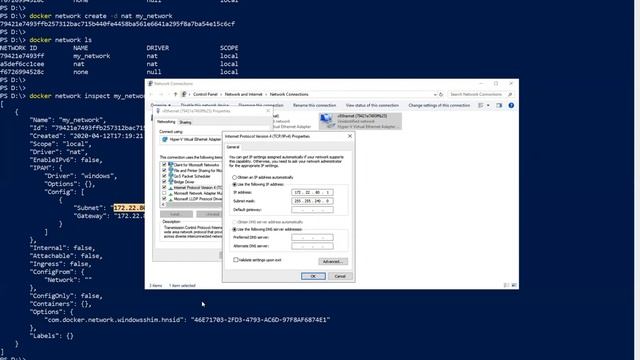Image resolution: width=640 pixels, height=360 pixels.
Task: Click the Network Connections window title icon
Action: 150,84
